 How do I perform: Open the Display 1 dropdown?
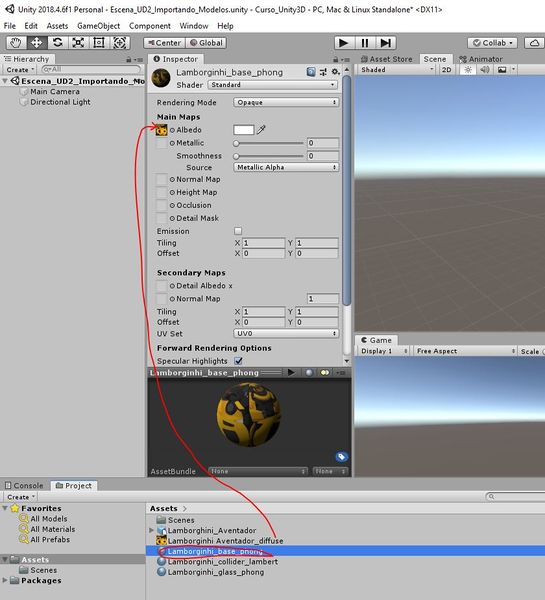384,351
